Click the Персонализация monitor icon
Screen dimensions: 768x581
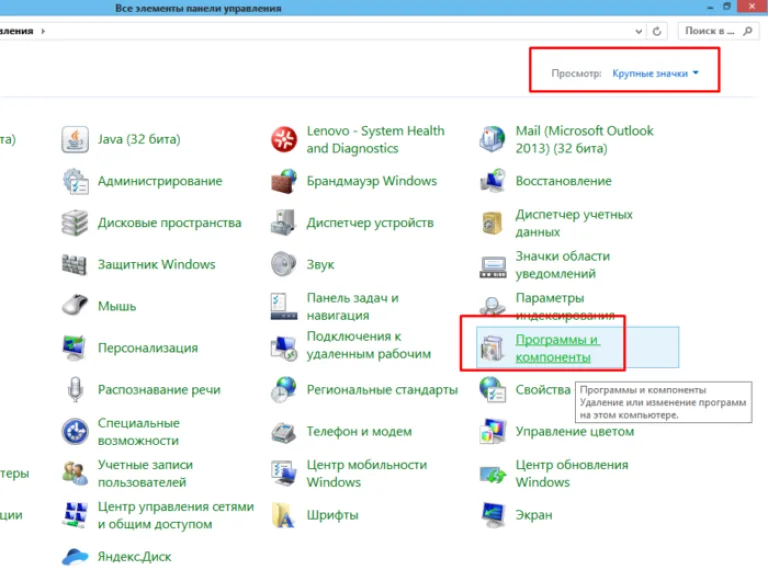coord(75,348)
